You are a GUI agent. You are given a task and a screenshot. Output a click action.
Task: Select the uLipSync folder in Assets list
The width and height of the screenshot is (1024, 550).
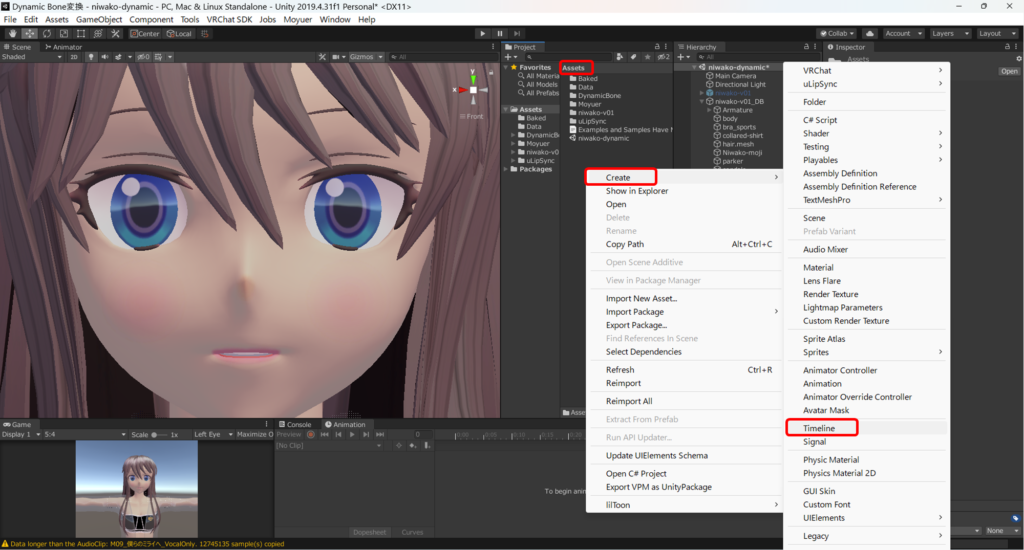pos(593,121)
